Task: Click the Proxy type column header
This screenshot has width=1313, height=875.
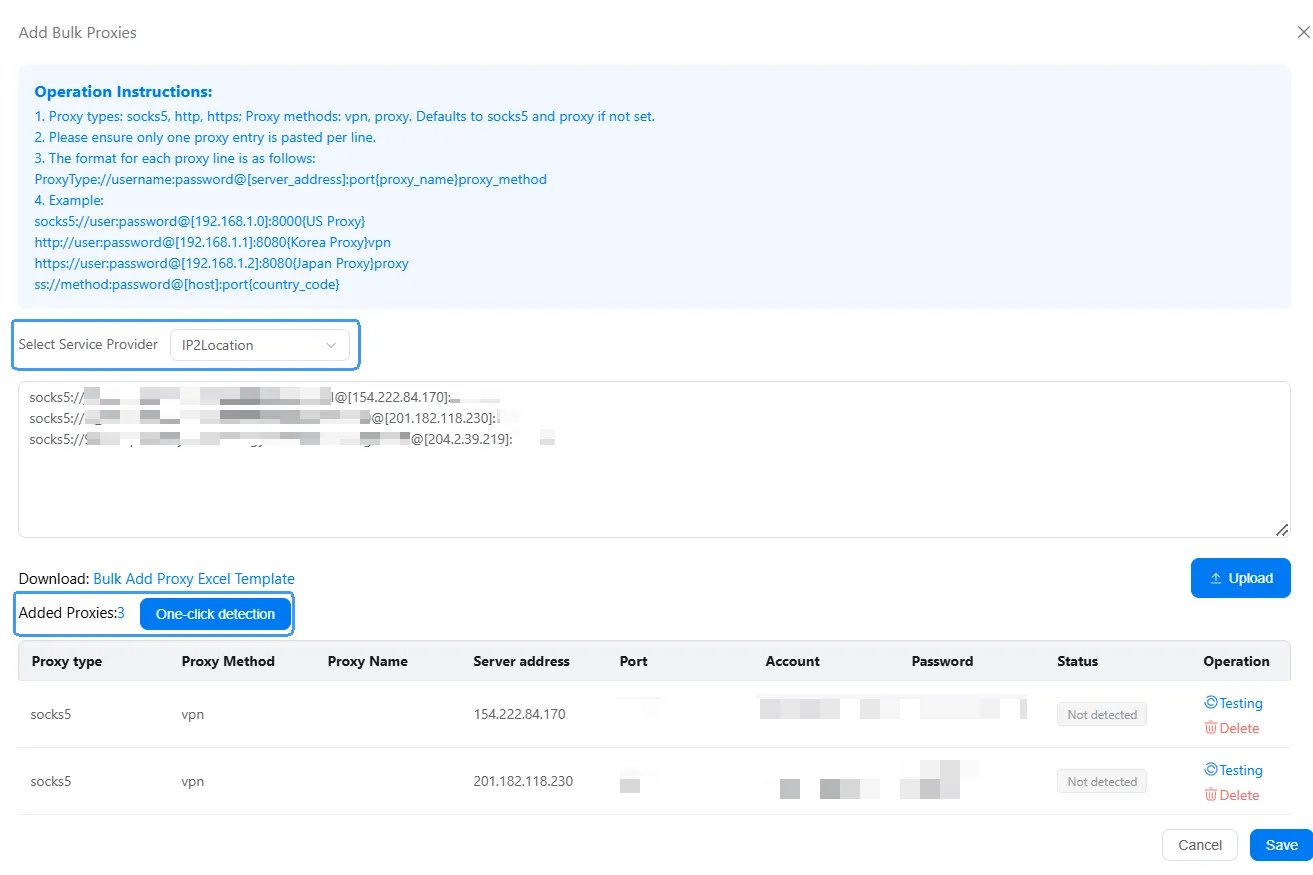Action: point(67,661)
